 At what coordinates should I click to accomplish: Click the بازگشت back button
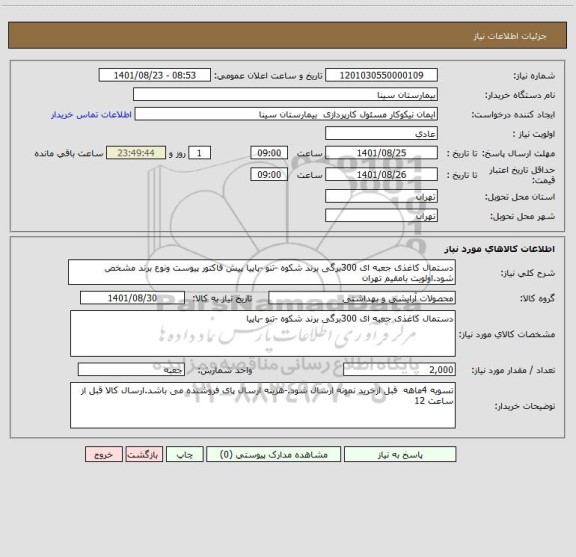pyautogui.click(x=144, y=454)
